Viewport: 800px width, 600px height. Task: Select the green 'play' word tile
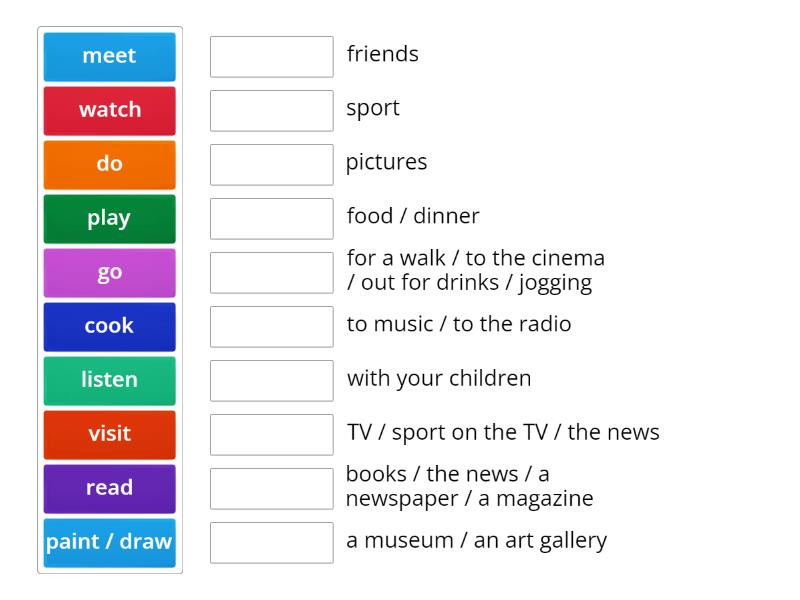(x=109, y=218)
